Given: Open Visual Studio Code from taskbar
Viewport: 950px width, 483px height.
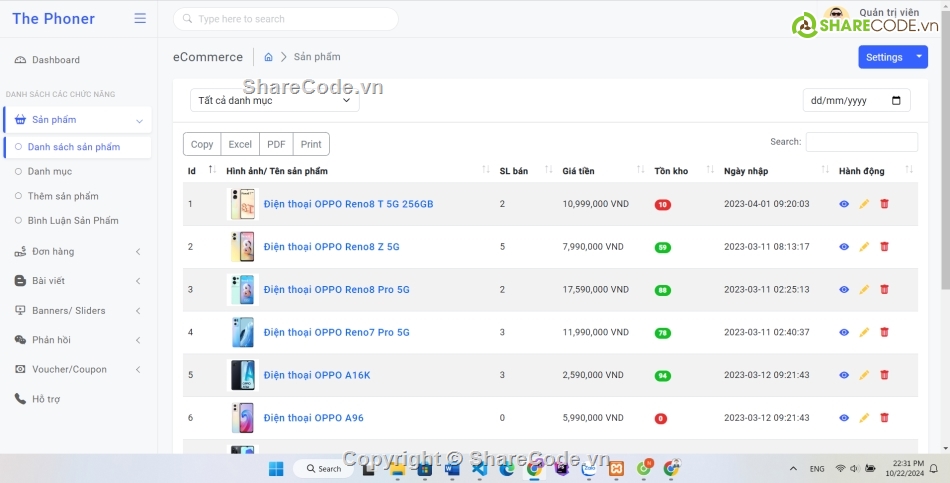Looking at the screenshot, I should 479,468.
